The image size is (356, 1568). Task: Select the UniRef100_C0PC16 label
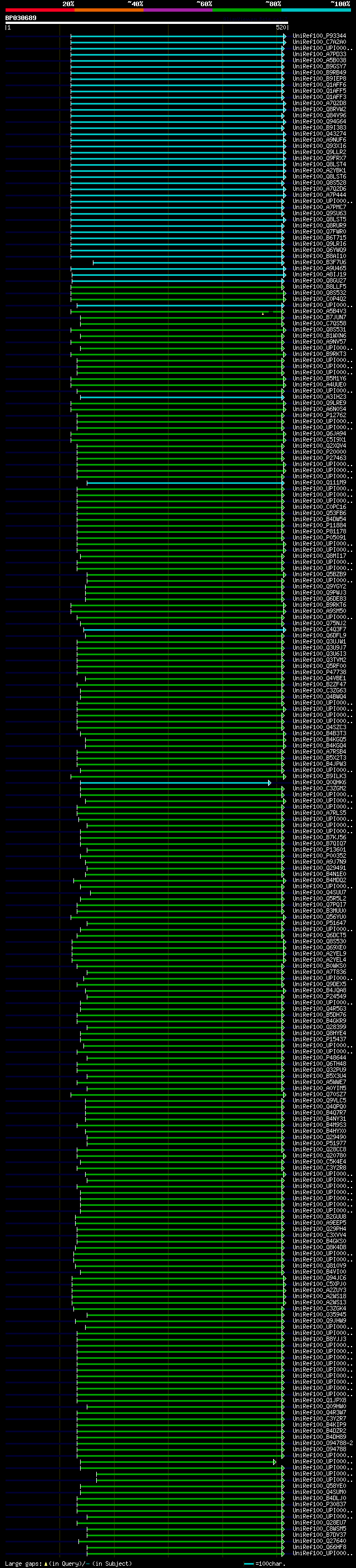point(319,507)
